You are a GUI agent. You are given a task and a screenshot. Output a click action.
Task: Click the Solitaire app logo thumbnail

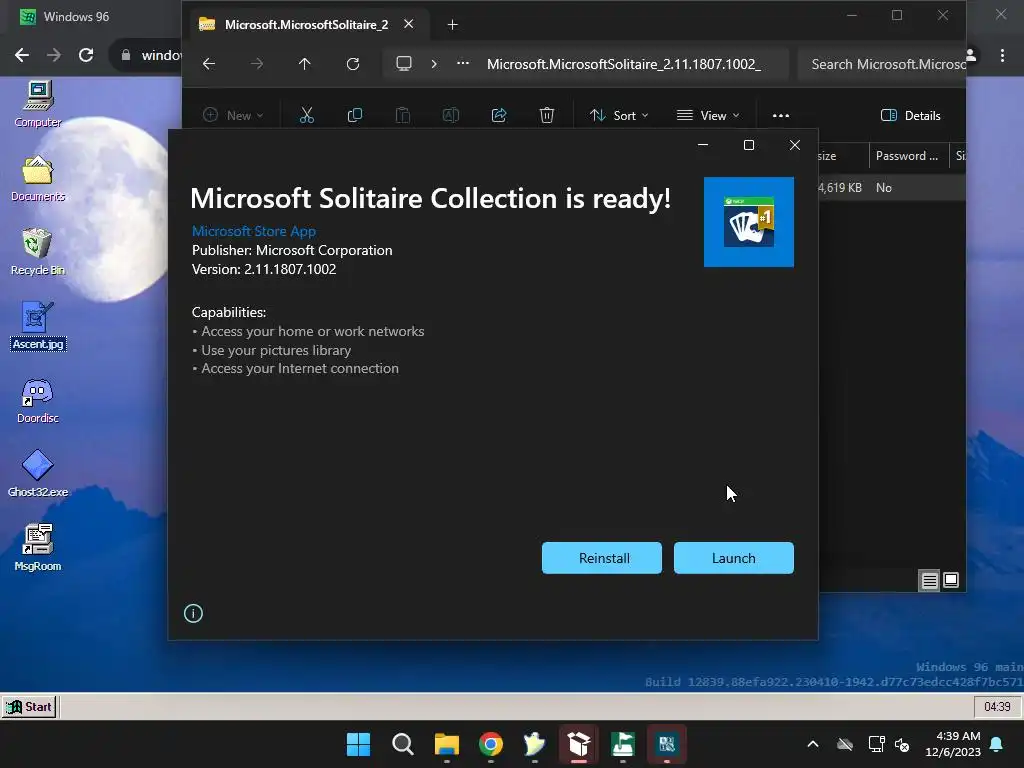pyautogui.click(x=749, y=222)
